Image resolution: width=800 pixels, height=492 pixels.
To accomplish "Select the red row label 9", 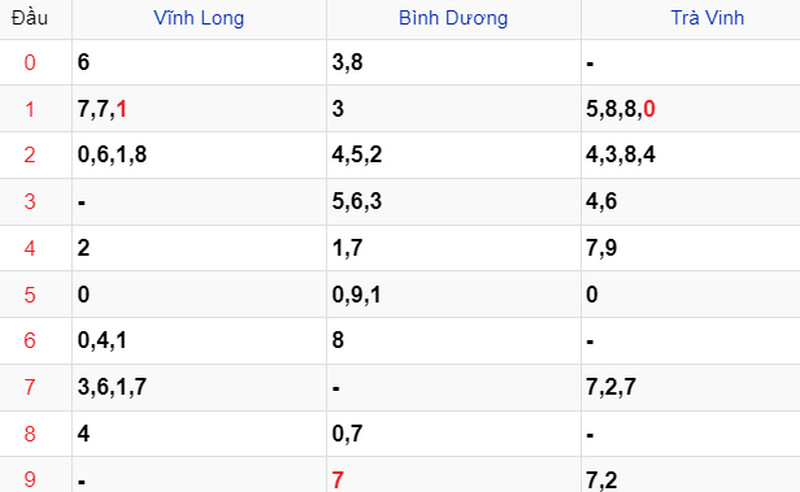I will click(30, 481).
